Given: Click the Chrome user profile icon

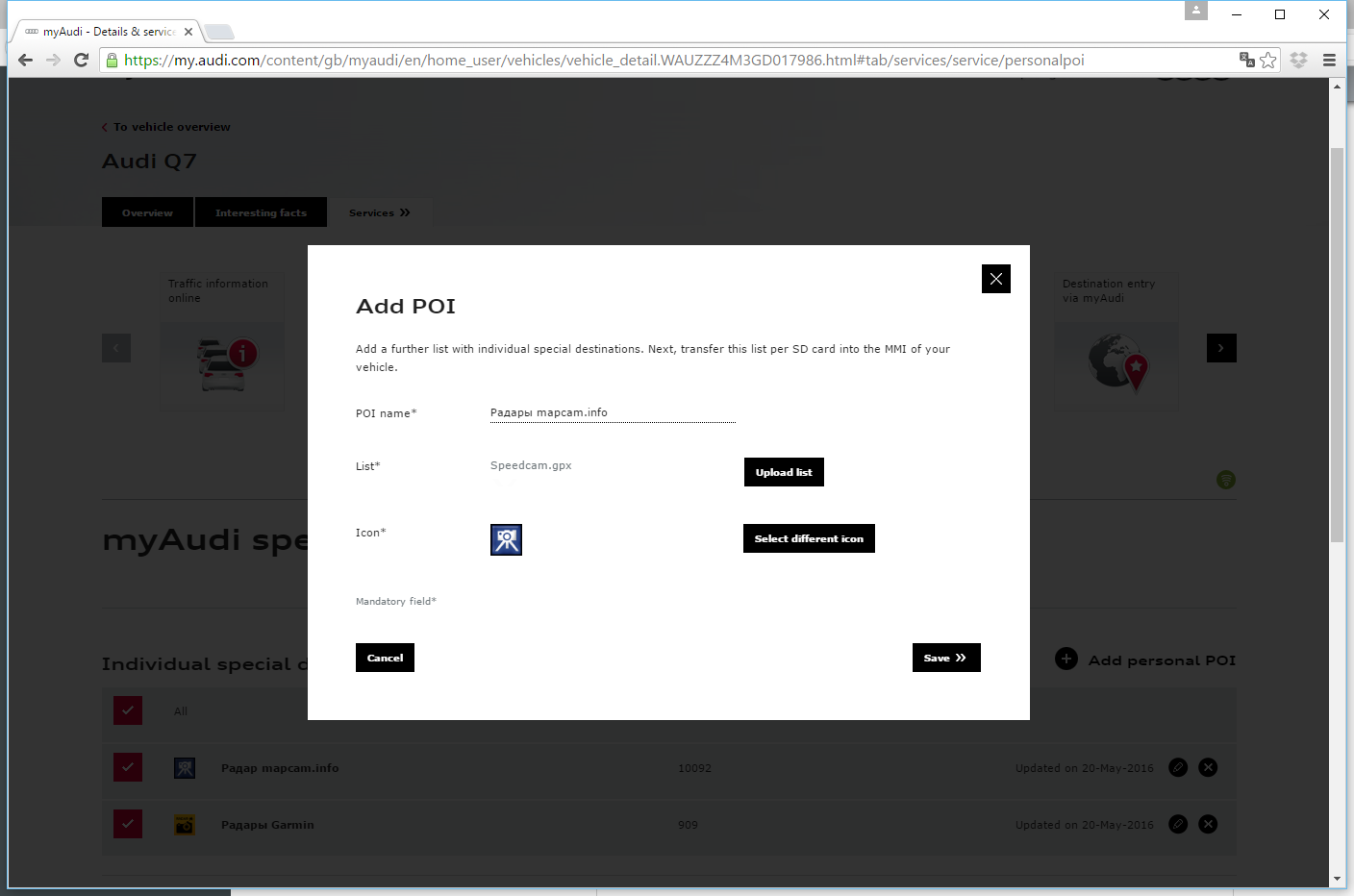Looking at the screenshot, I should (x=1195, y=11).
